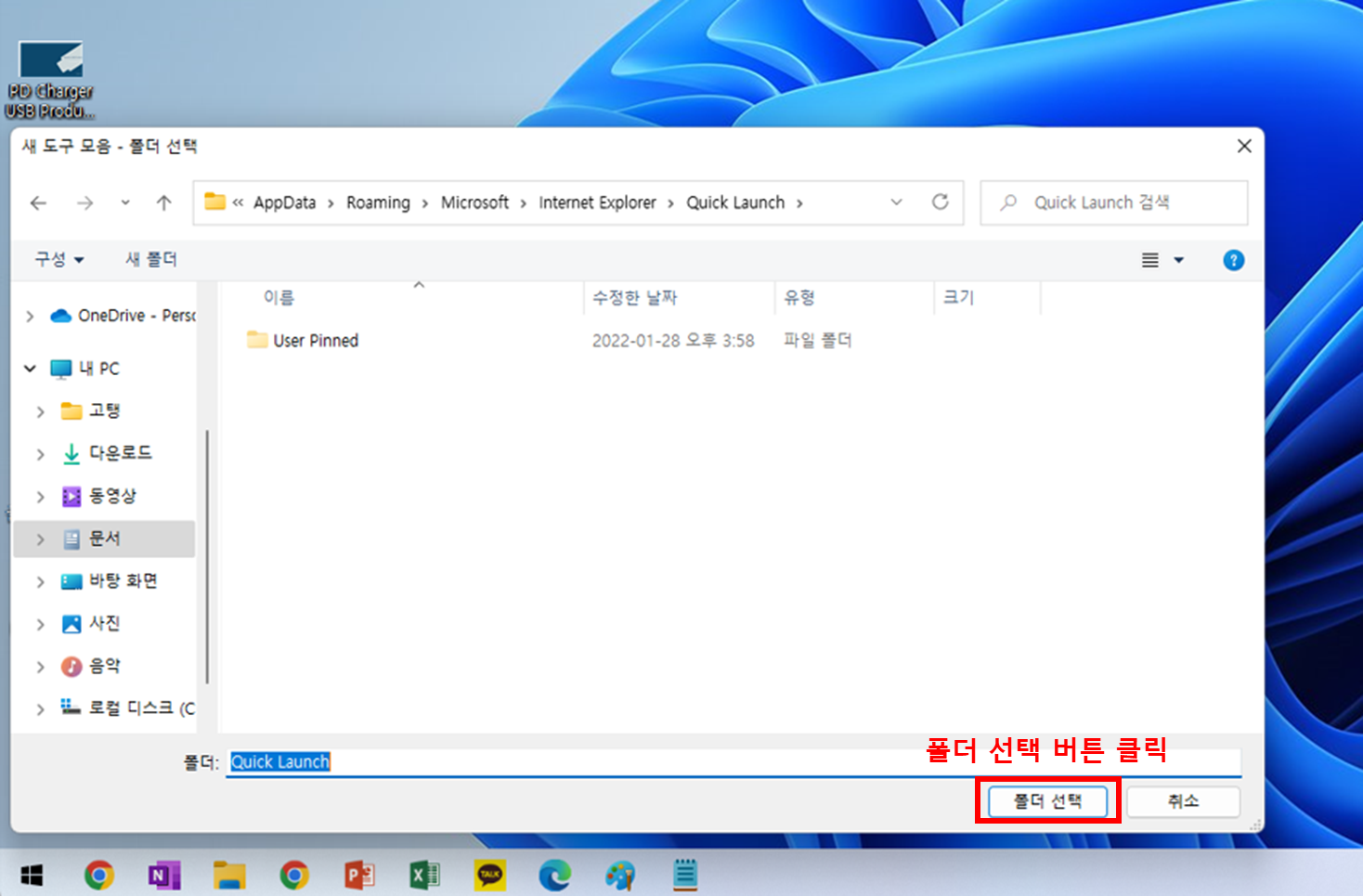The image size is (1363, 896).
Task: Sort by 크기 column header
Action: click(958, 297)
